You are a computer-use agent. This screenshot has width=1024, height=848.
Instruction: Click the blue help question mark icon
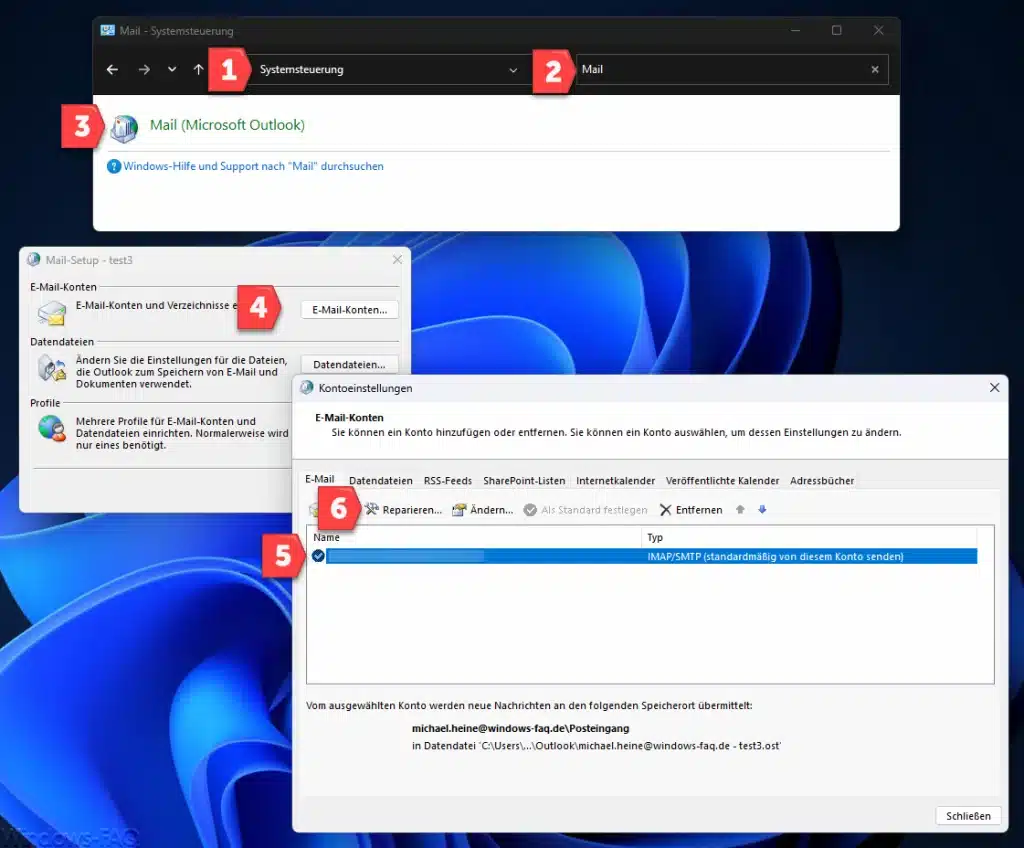pyautogui.click(x=114, y=167)
